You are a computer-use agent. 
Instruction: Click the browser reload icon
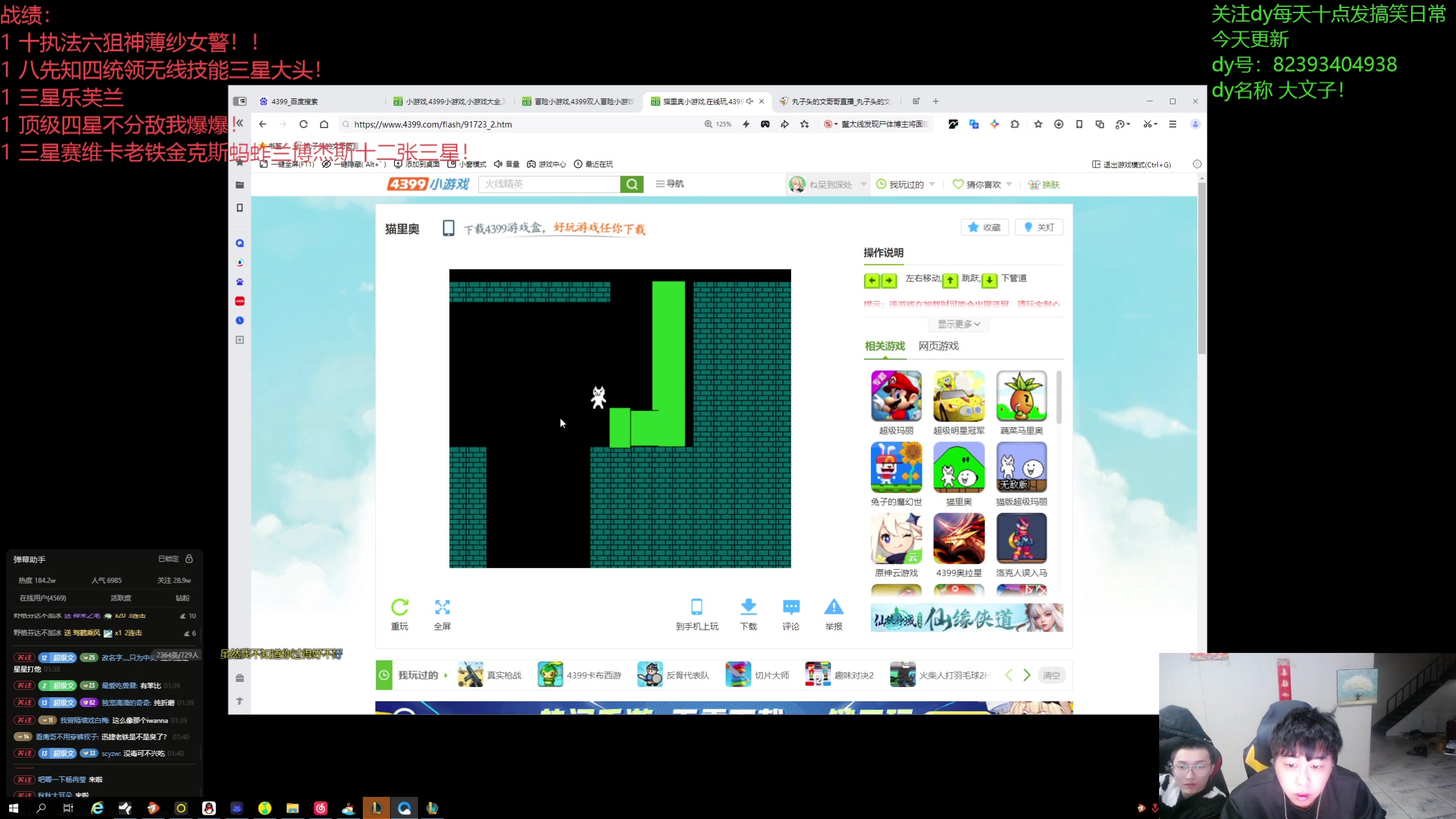pyautogui.click(x=303, y=124)
